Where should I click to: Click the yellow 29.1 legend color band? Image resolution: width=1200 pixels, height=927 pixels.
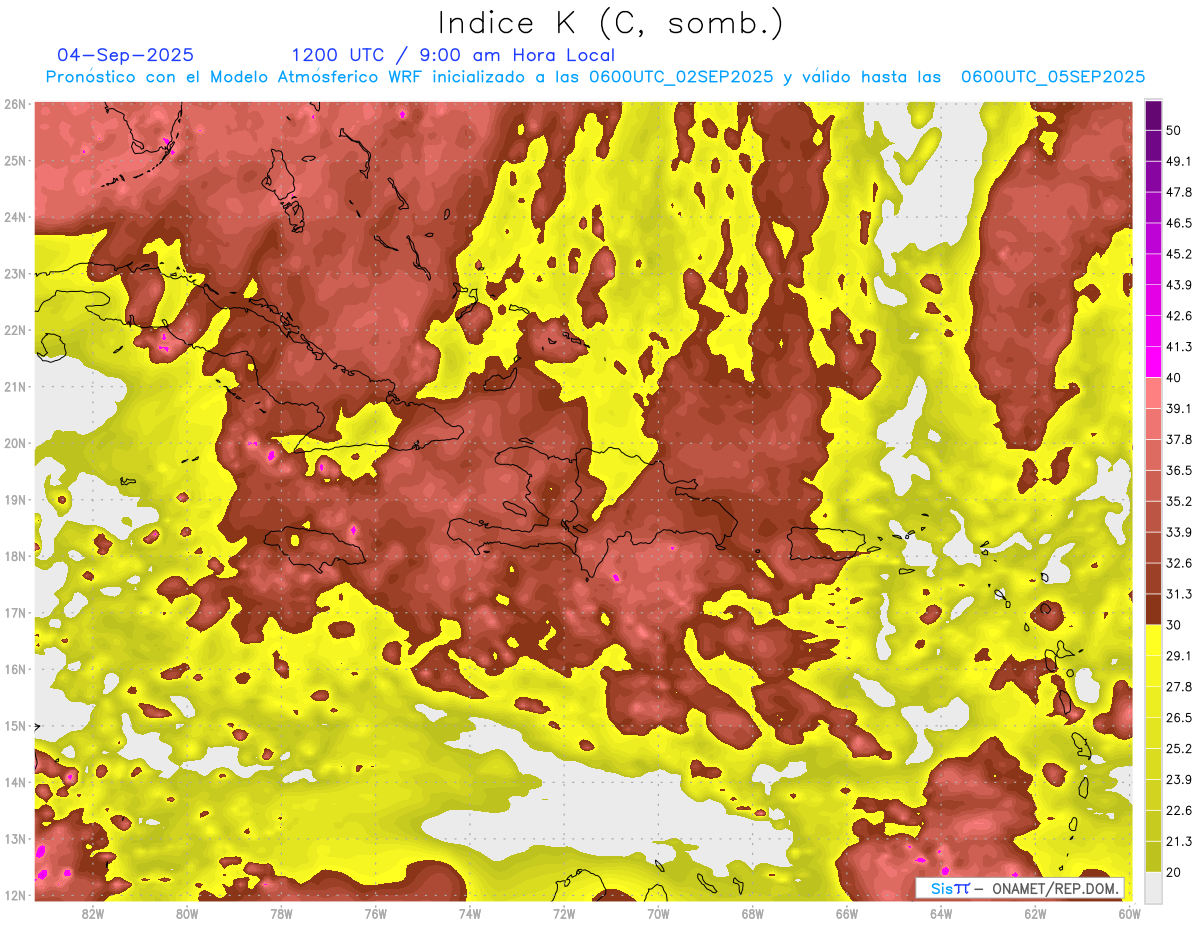click(1153, 641)
